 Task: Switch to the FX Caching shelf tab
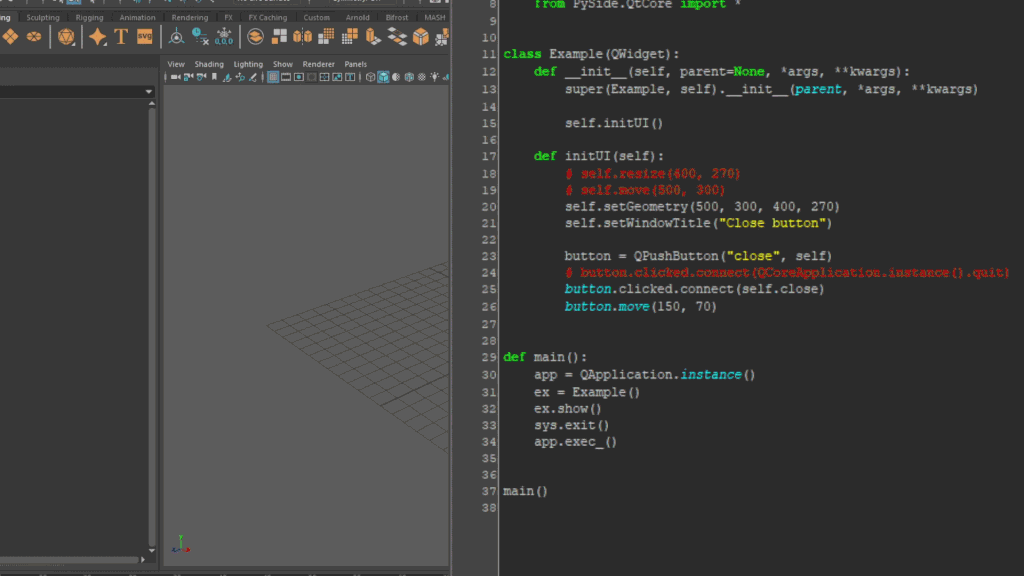coord(267,17)
